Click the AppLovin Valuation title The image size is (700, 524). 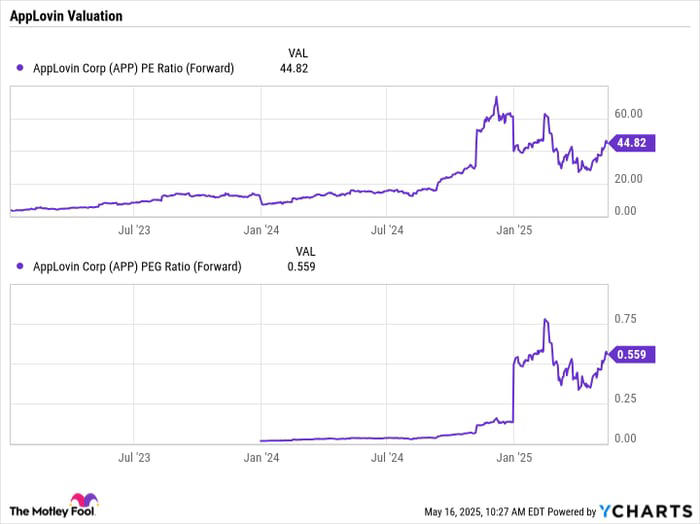[66, 16]
